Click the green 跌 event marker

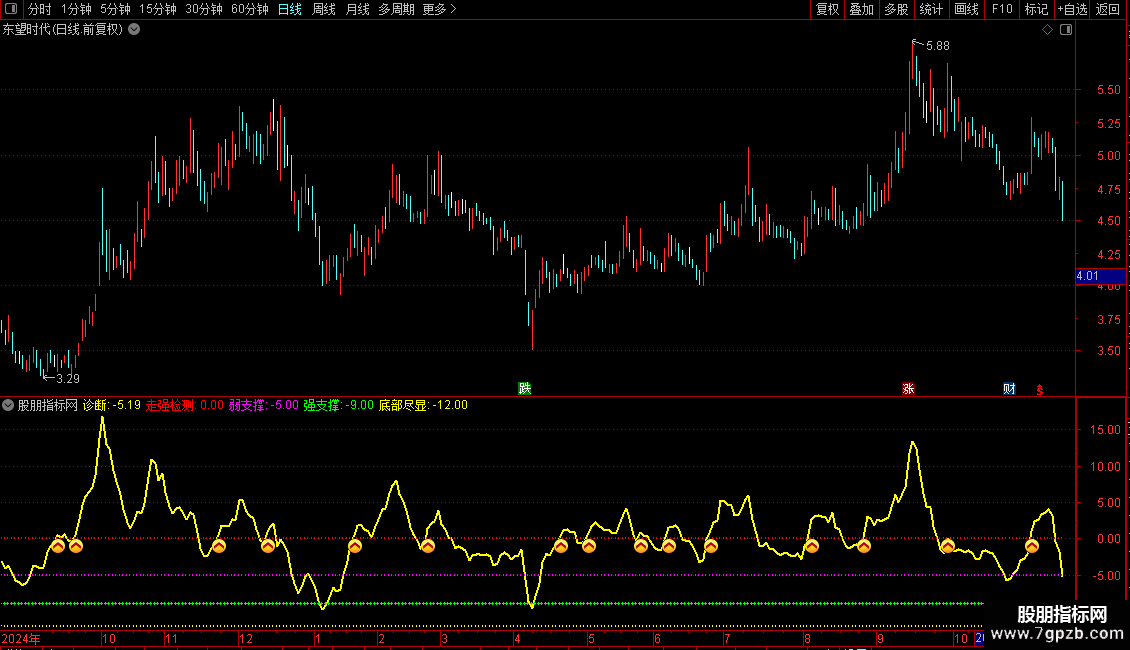525,388
